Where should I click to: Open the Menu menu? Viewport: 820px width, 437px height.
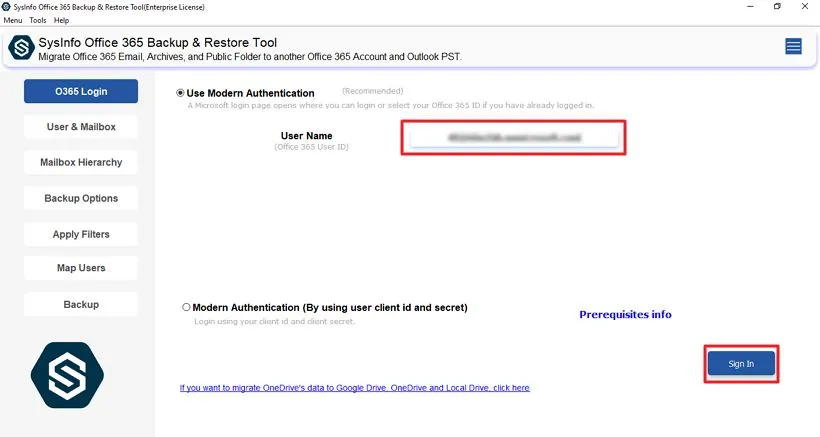[13, 20]
